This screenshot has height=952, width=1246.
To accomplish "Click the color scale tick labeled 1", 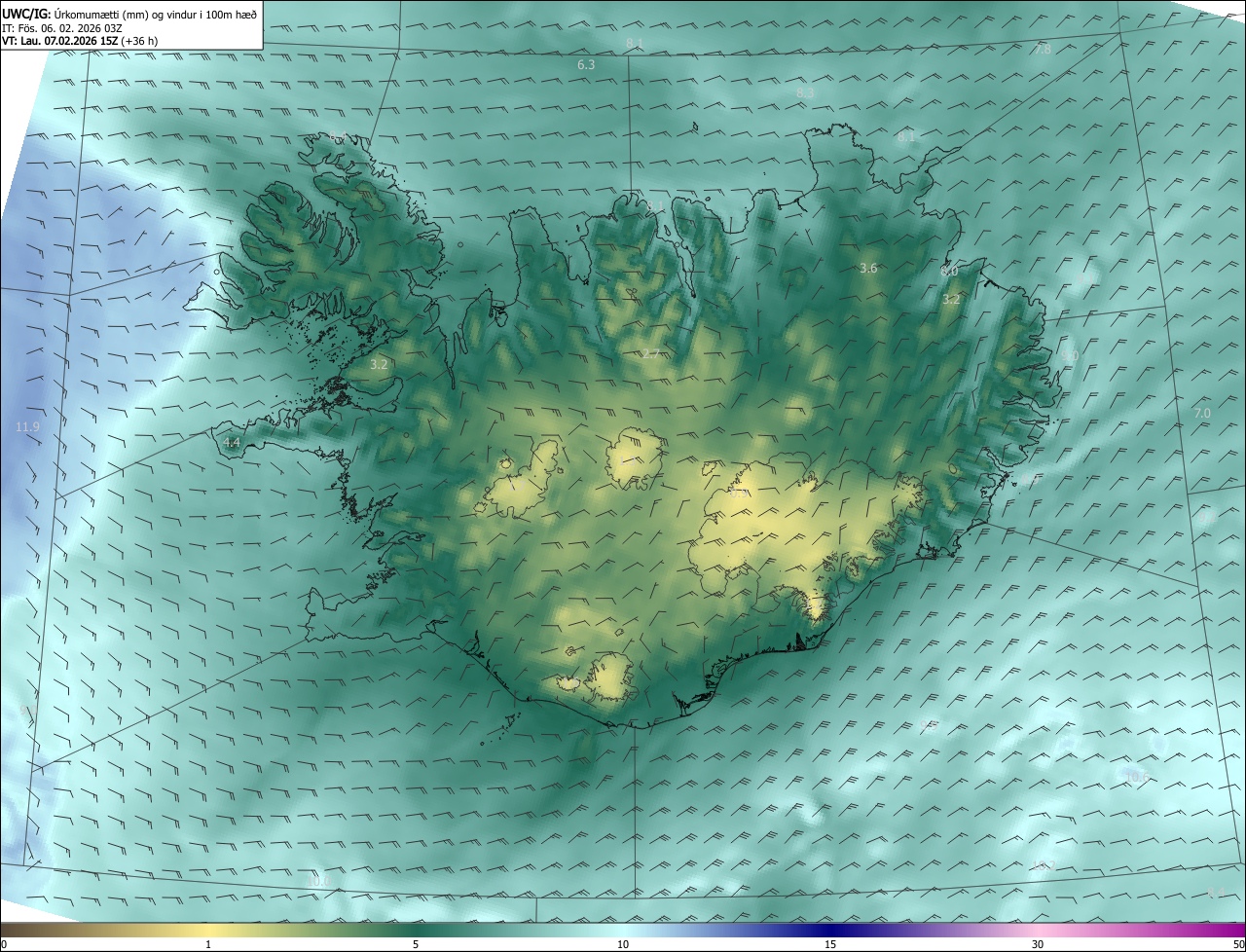I will [x=208, y=945].
